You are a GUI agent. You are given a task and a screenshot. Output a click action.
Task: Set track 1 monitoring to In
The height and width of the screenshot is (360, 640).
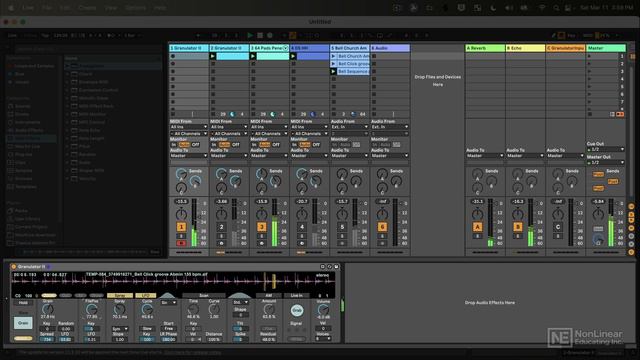[x=174, y=144]
